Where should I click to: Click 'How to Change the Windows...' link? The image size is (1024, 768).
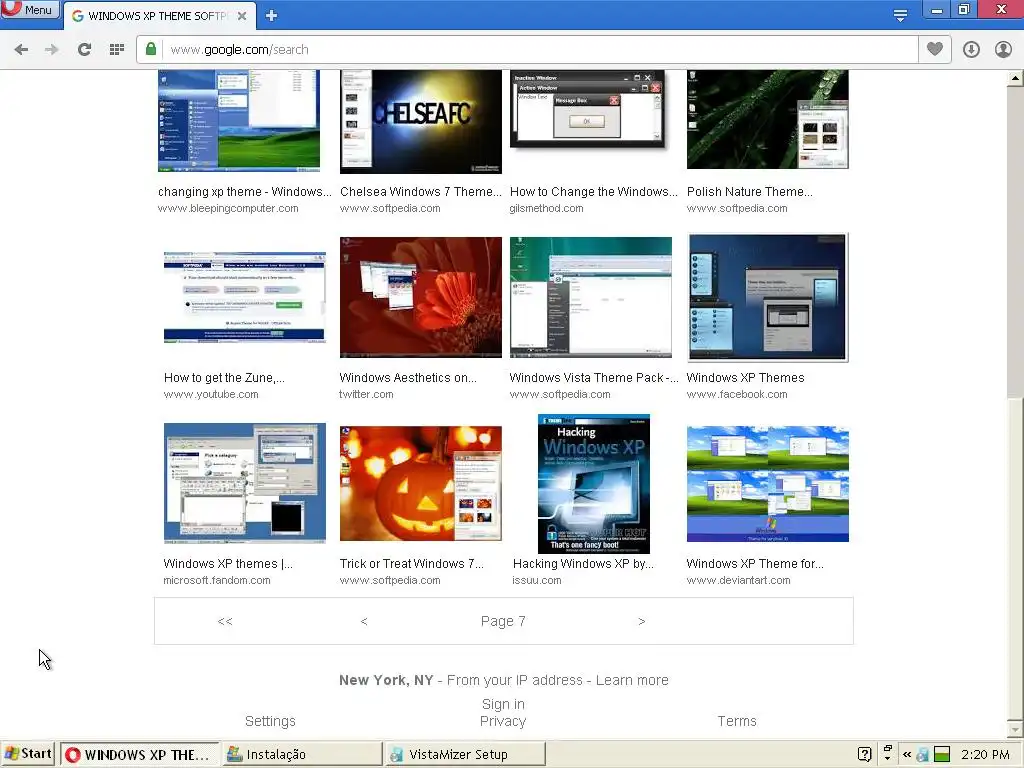(593, 191)
